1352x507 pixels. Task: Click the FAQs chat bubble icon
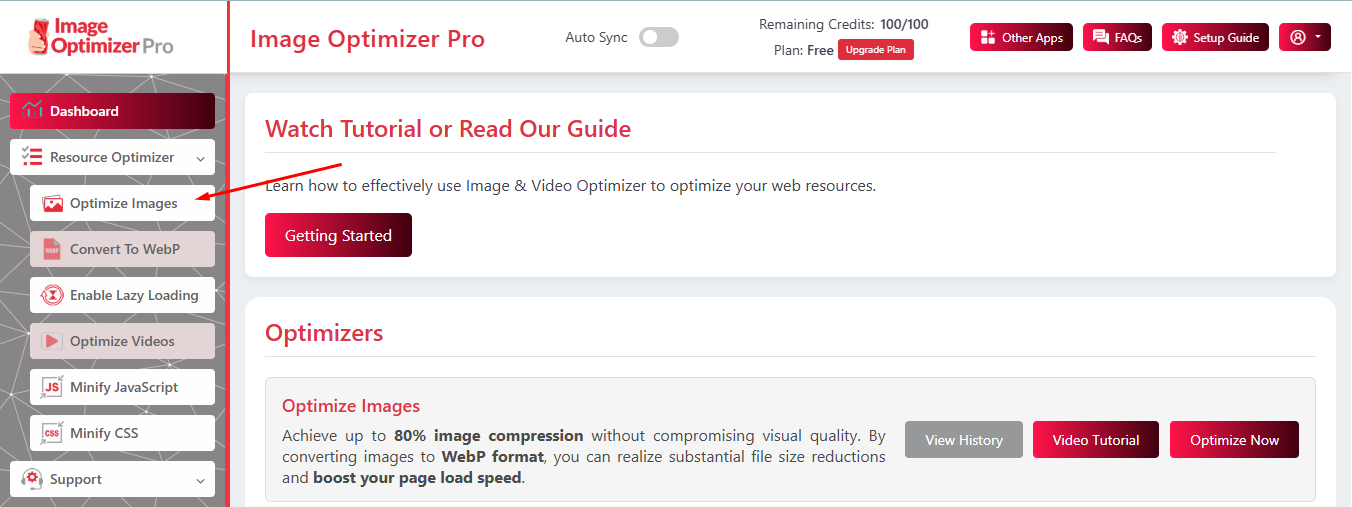pos(1101,37)
